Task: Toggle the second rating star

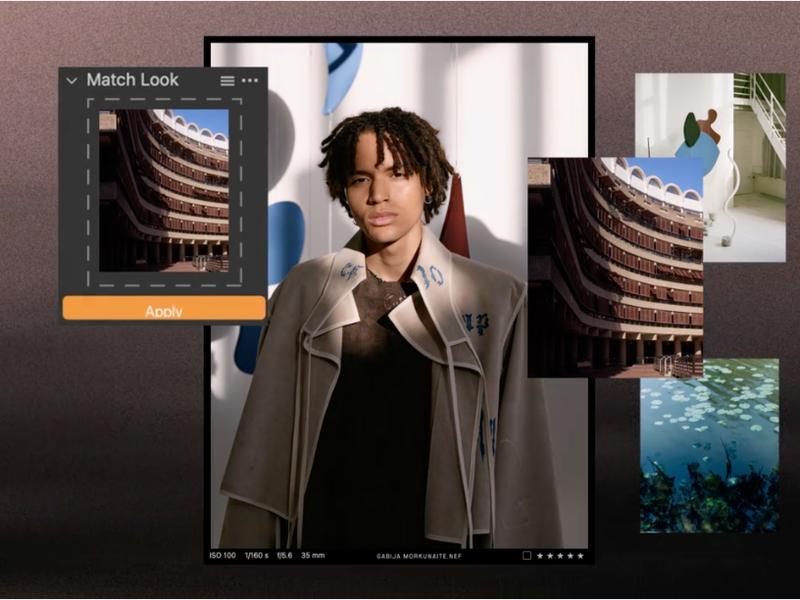Action: tap(550, 555)
